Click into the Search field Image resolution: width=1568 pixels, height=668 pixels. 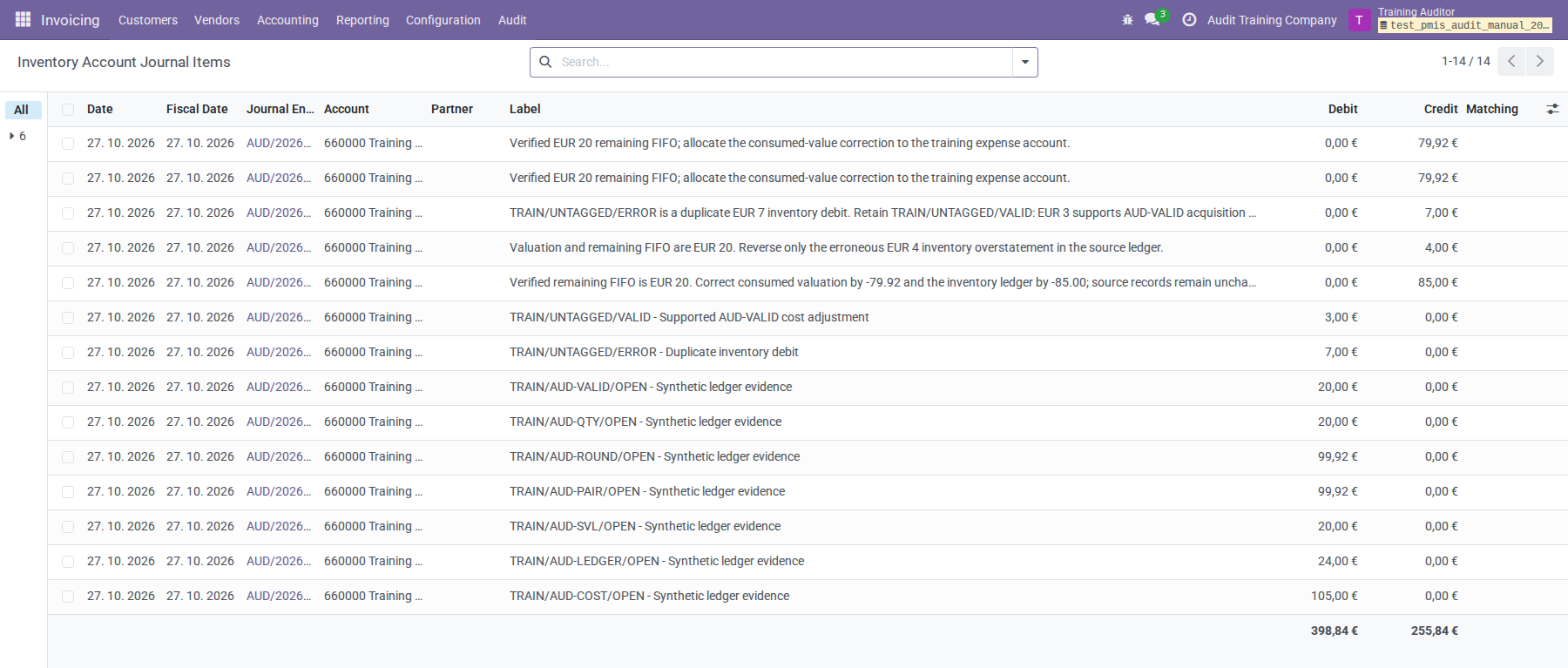point(784,62)
